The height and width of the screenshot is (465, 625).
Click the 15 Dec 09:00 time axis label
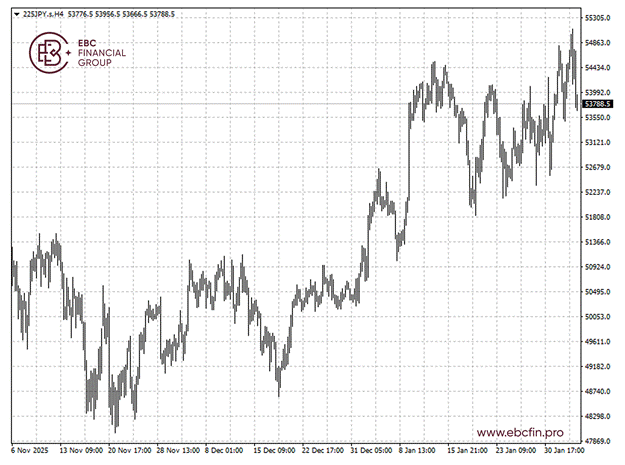(274, 451)
